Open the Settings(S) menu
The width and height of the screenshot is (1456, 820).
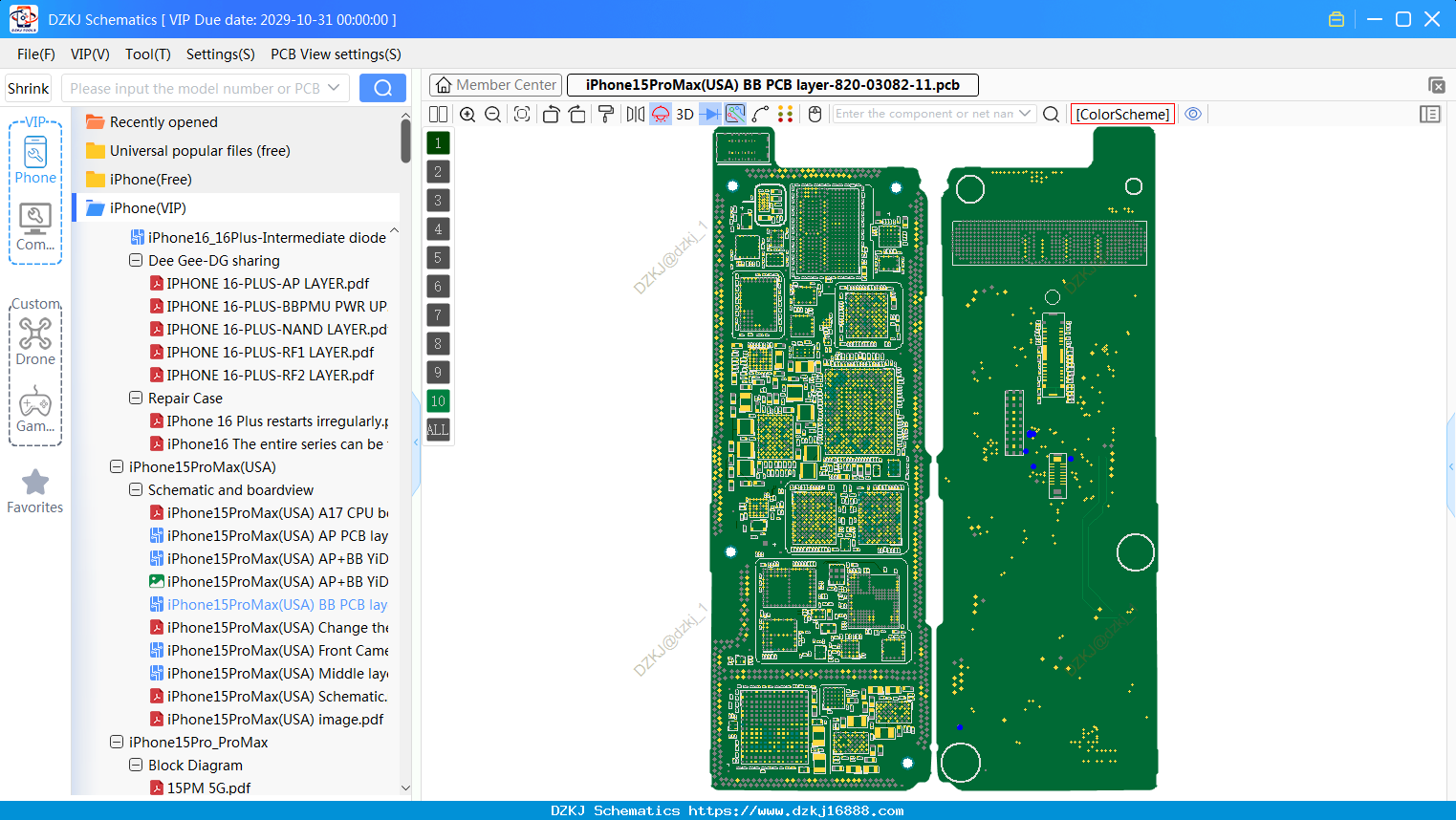point(221,54)
